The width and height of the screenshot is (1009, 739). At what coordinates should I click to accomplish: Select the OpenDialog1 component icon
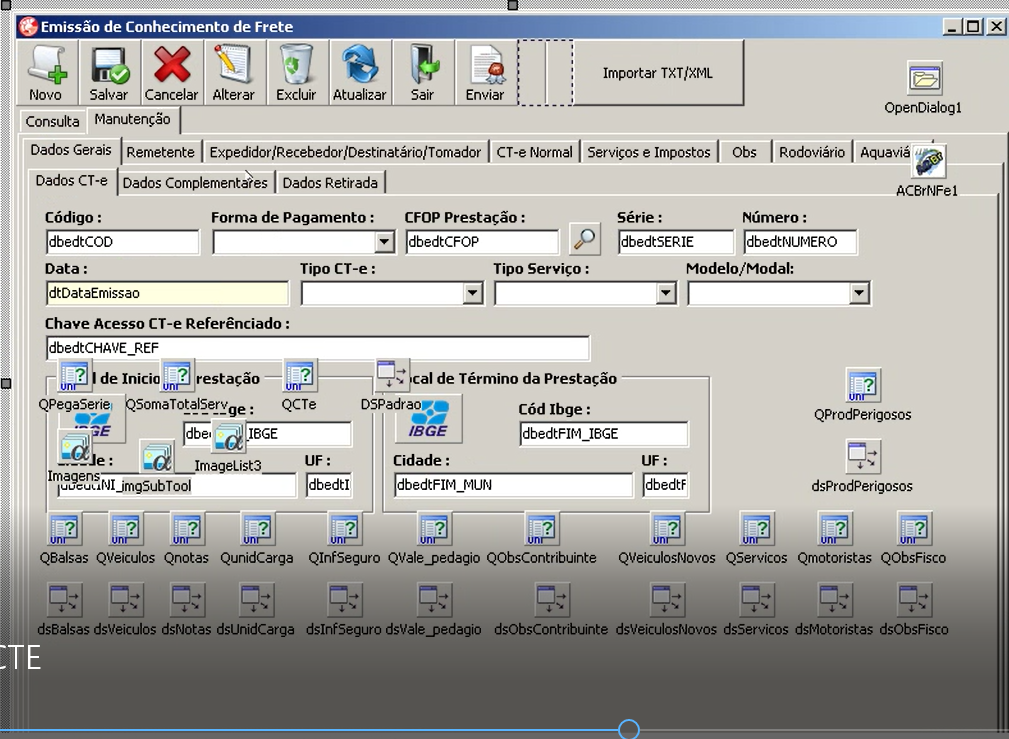coord(925,79)
